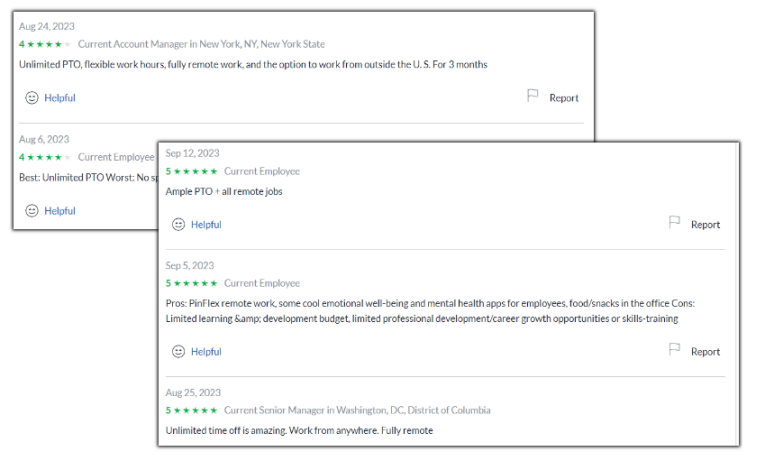Mark the Aug 24, 2023 review Helpful
This screenshot has width=766, height=461.
(60, 98)
